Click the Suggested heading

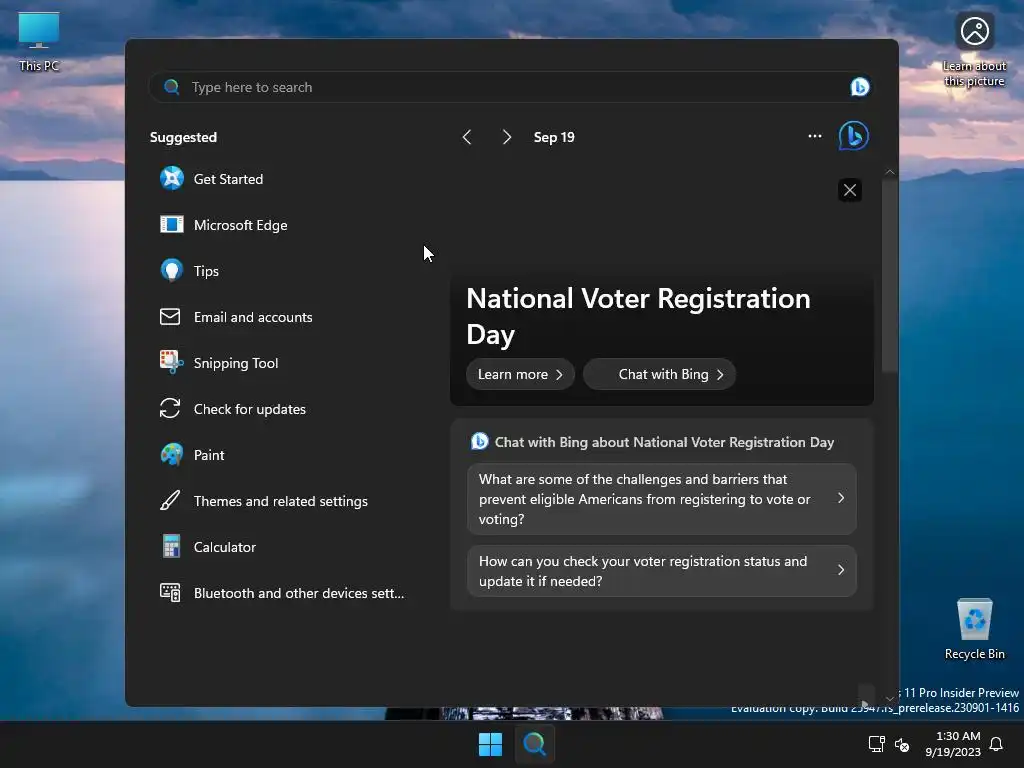click(x=183, y=137)
